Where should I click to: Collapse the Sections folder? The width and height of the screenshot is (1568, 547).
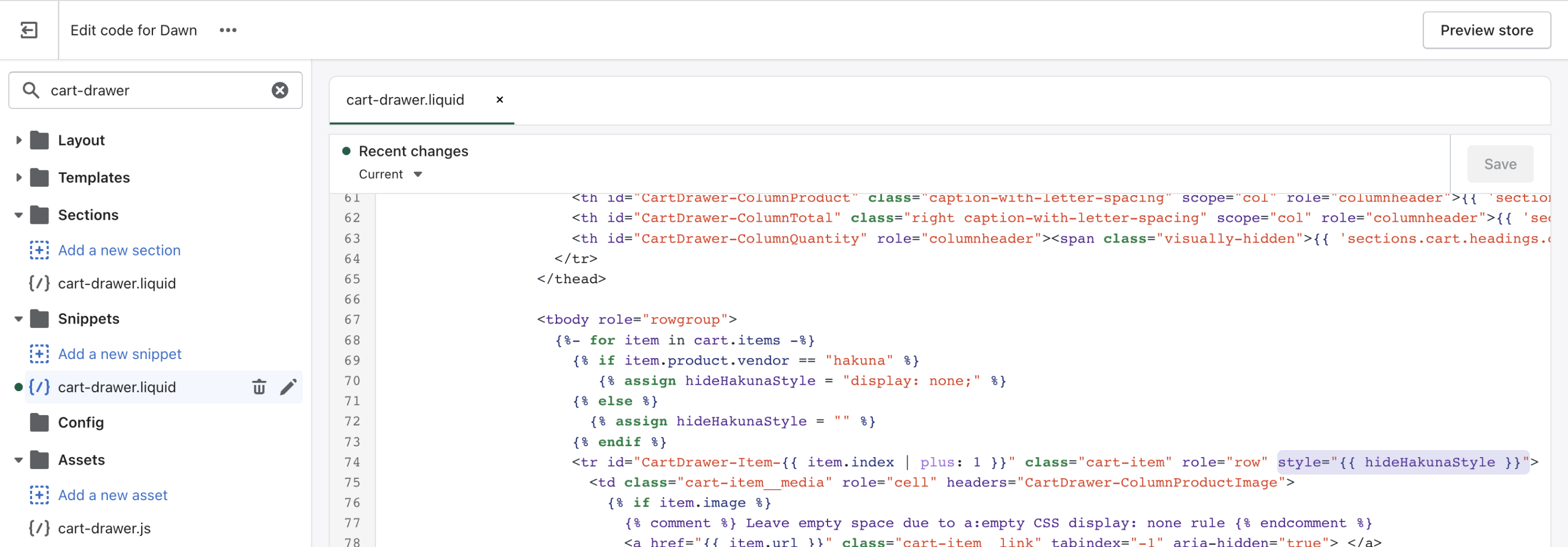click(19, 215)
